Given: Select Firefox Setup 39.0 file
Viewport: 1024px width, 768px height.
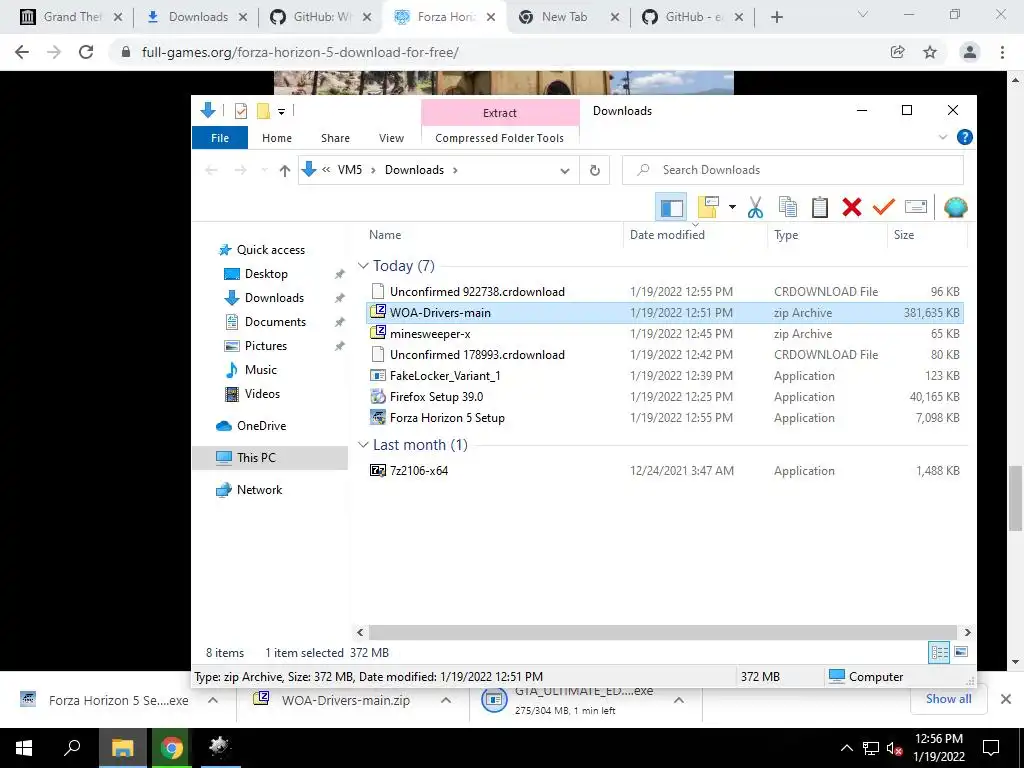Looking at the screenshot, I should coord(665,396).
